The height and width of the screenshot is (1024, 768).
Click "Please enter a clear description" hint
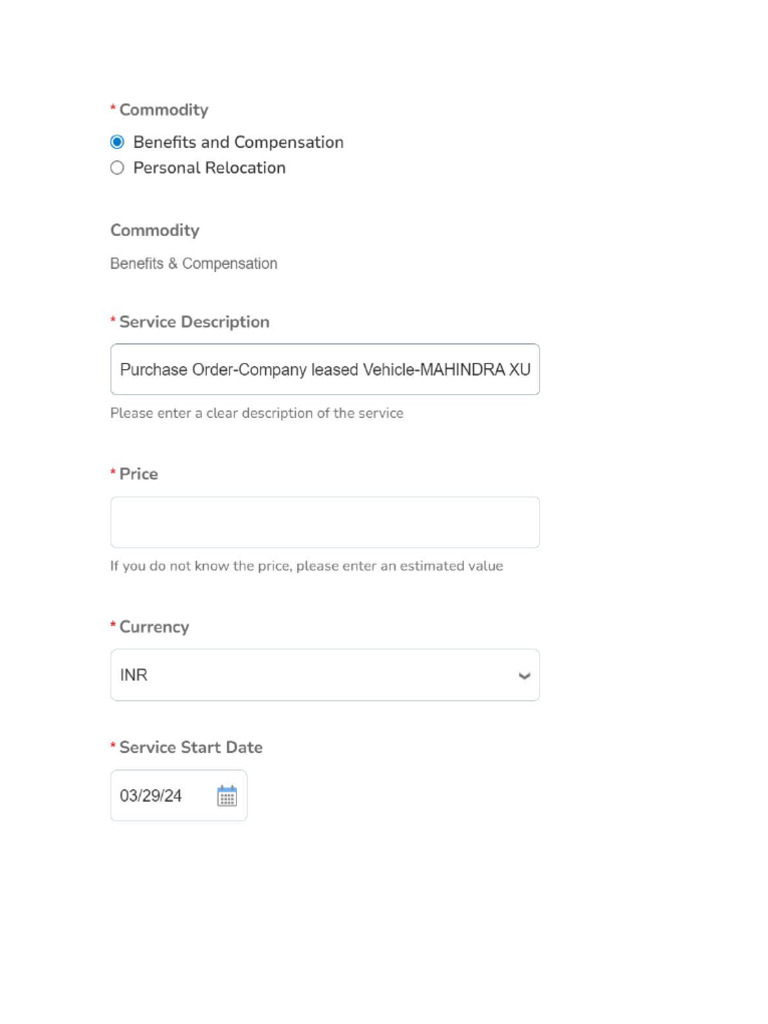256,413
